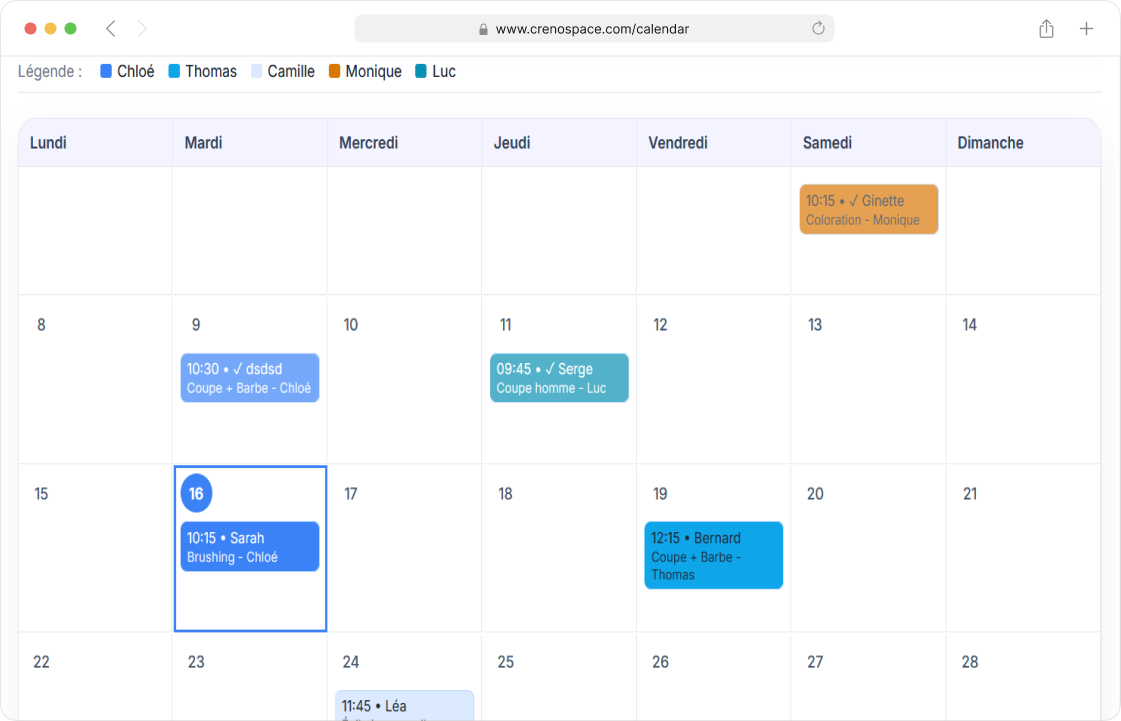Click the share icon in the browser toolbar

(x=1046, y=29)
